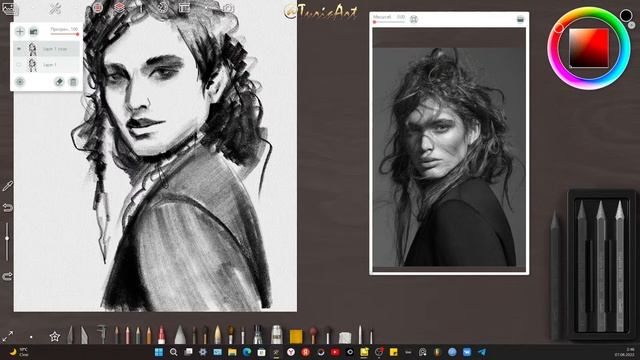640x360 pixels.
Task: Open Windows taskbar search
Action: [x=173, y=352]
